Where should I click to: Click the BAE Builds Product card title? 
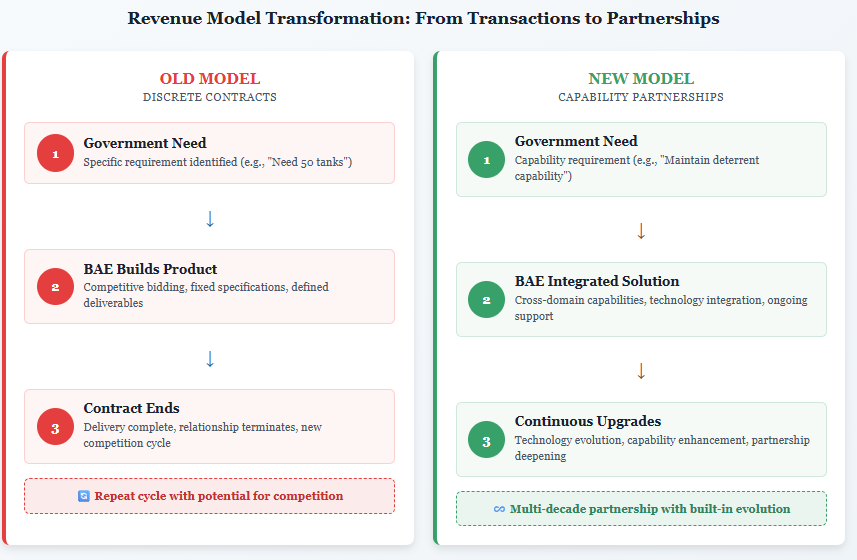tap(150, 269)
